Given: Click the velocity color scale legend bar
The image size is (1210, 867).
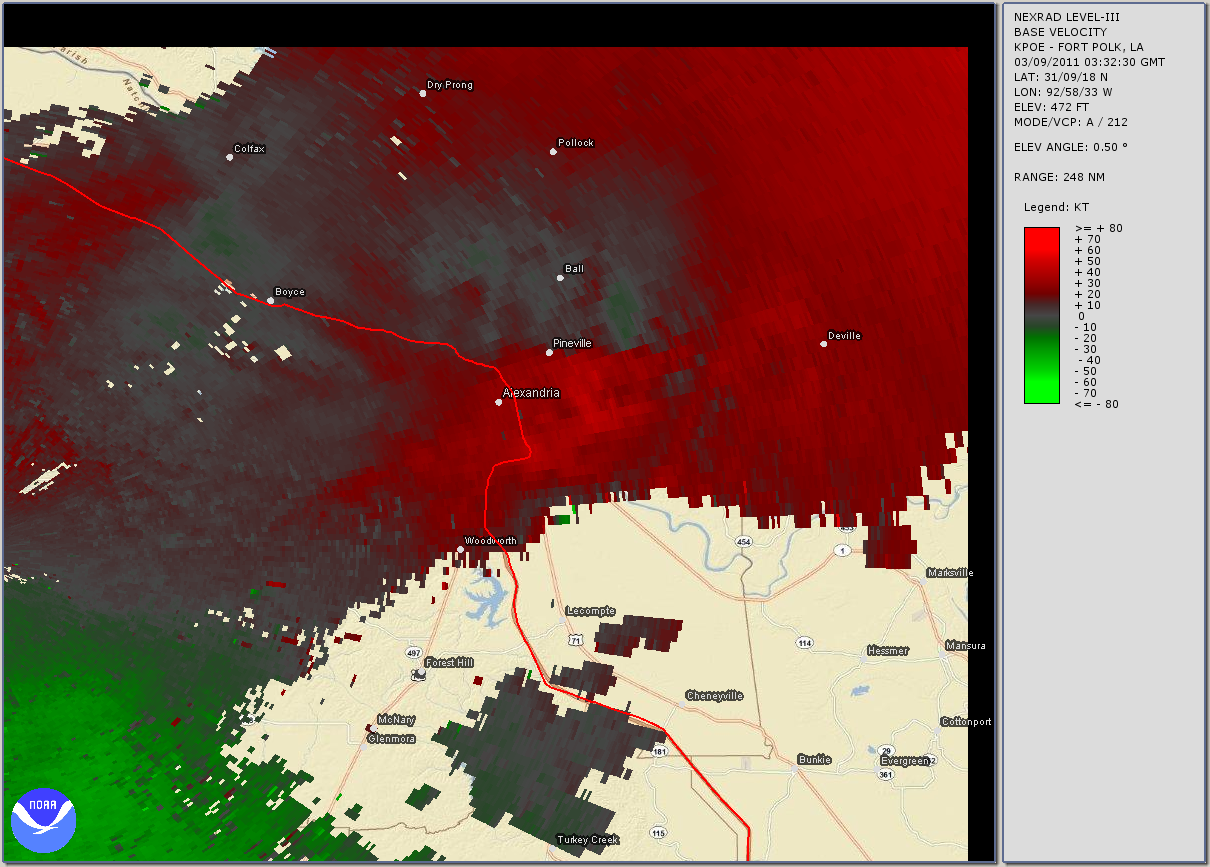Looking at the screenshot, I should [x=1041, y=315].
